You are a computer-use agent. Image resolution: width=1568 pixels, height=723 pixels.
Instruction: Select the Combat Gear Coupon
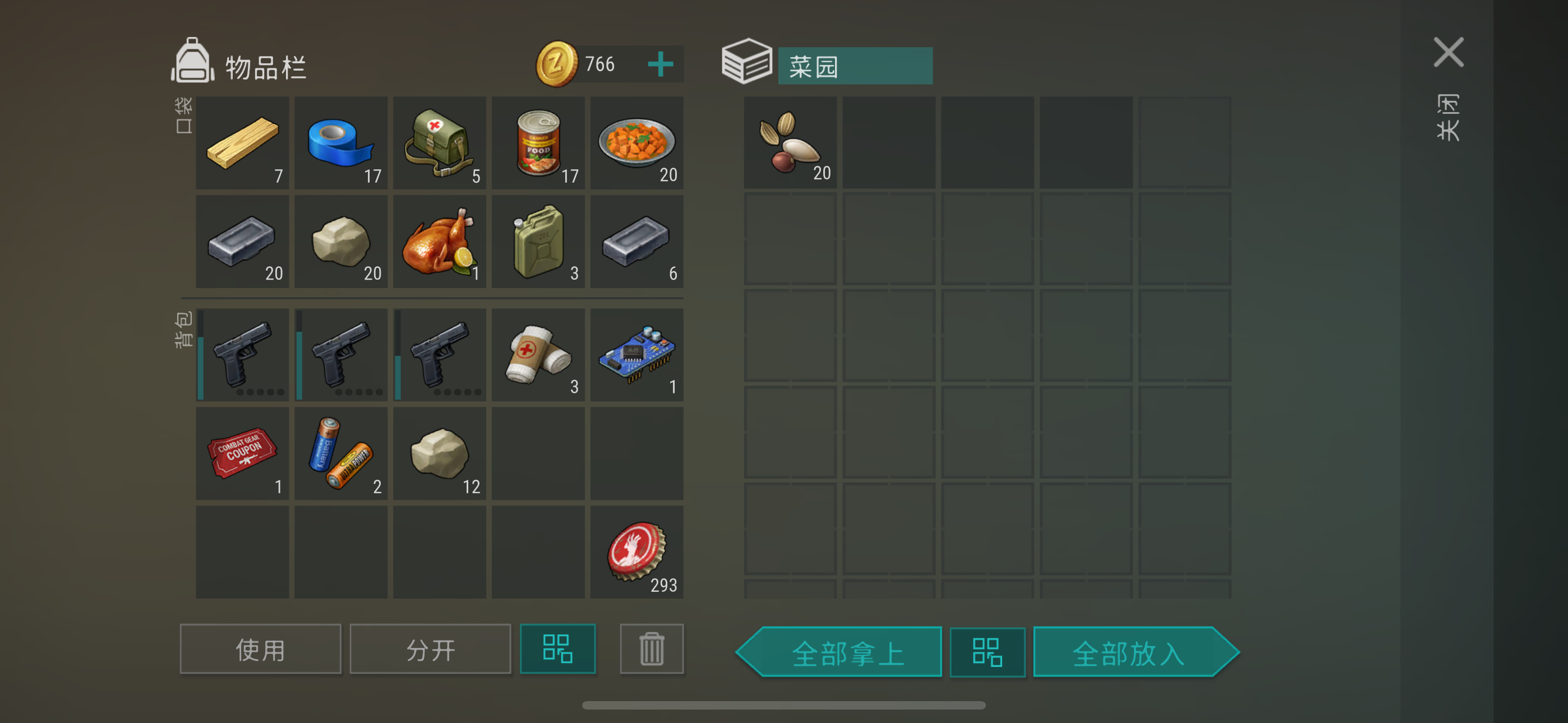[242, 453]
